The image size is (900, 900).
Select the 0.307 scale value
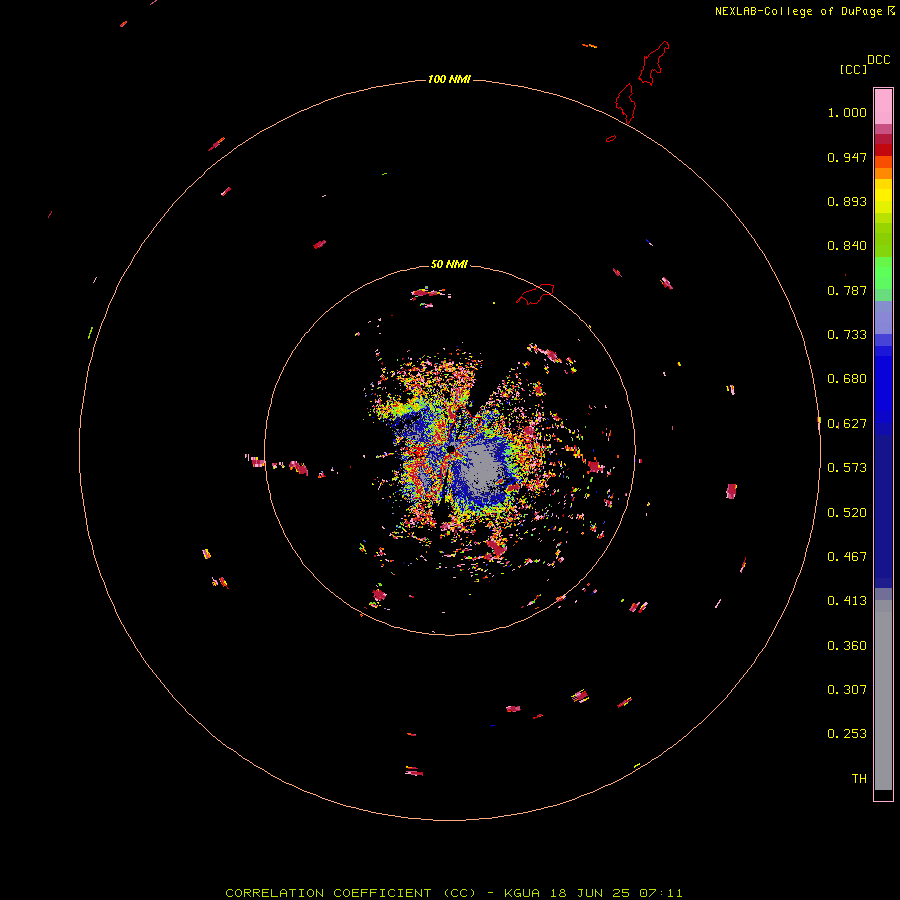[x=847, y=690]
